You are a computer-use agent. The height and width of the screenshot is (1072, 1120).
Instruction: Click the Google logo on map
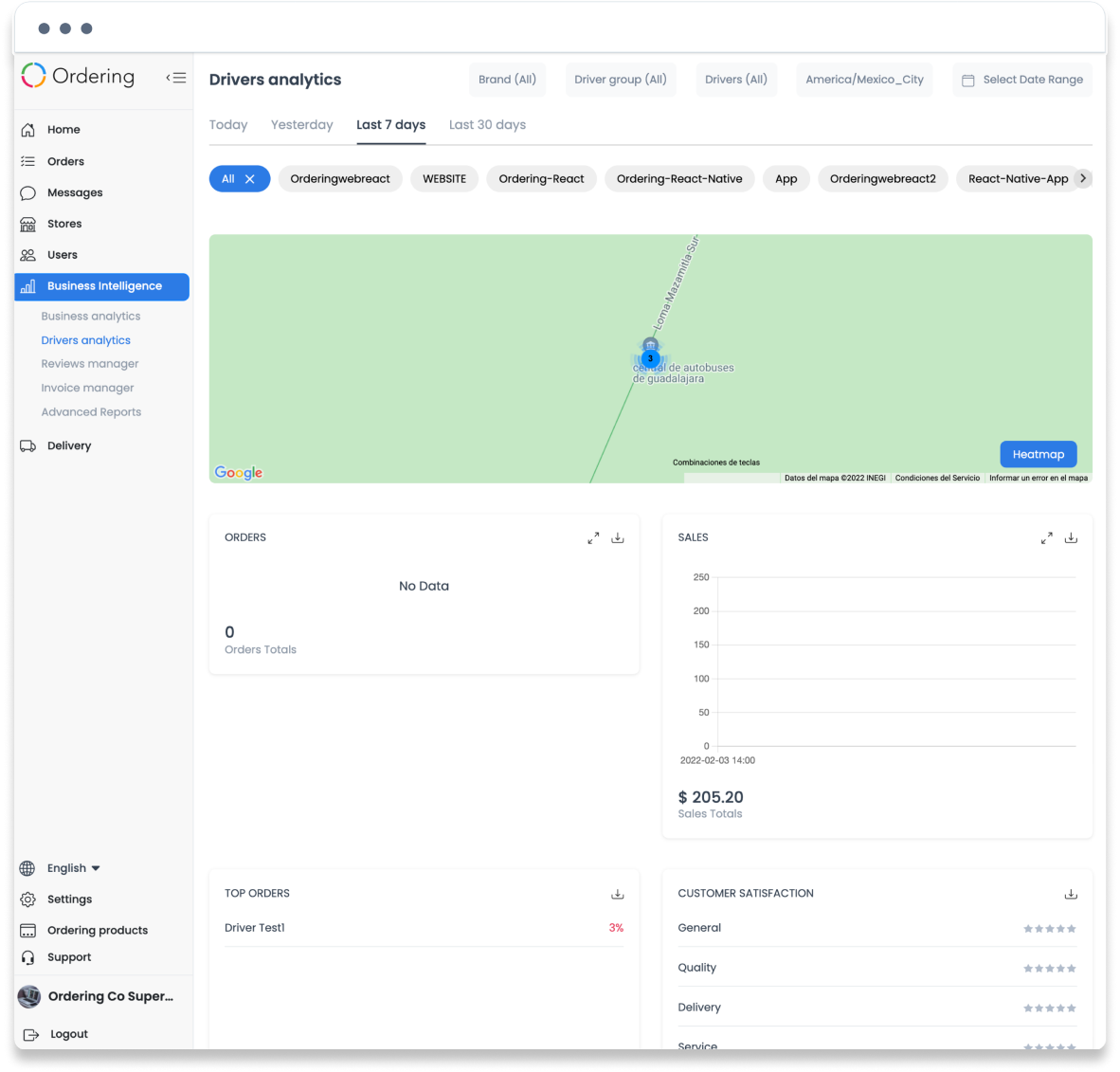click(x=239, y=472)
